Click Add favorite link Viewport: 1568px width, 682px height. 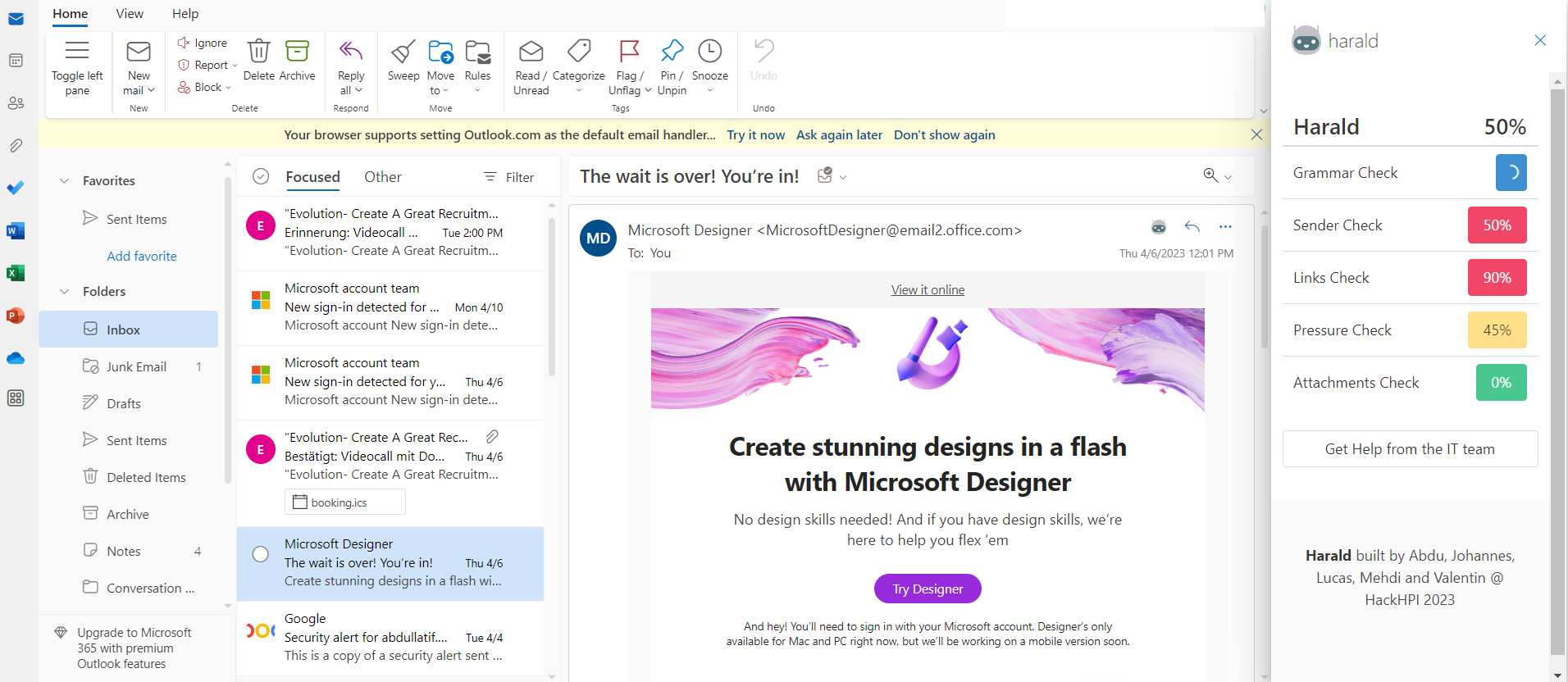(x=142, y=256)
